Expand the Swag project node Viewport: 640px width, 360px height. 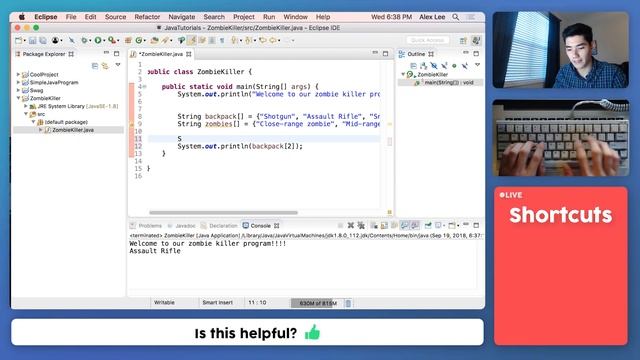(18, 90)
